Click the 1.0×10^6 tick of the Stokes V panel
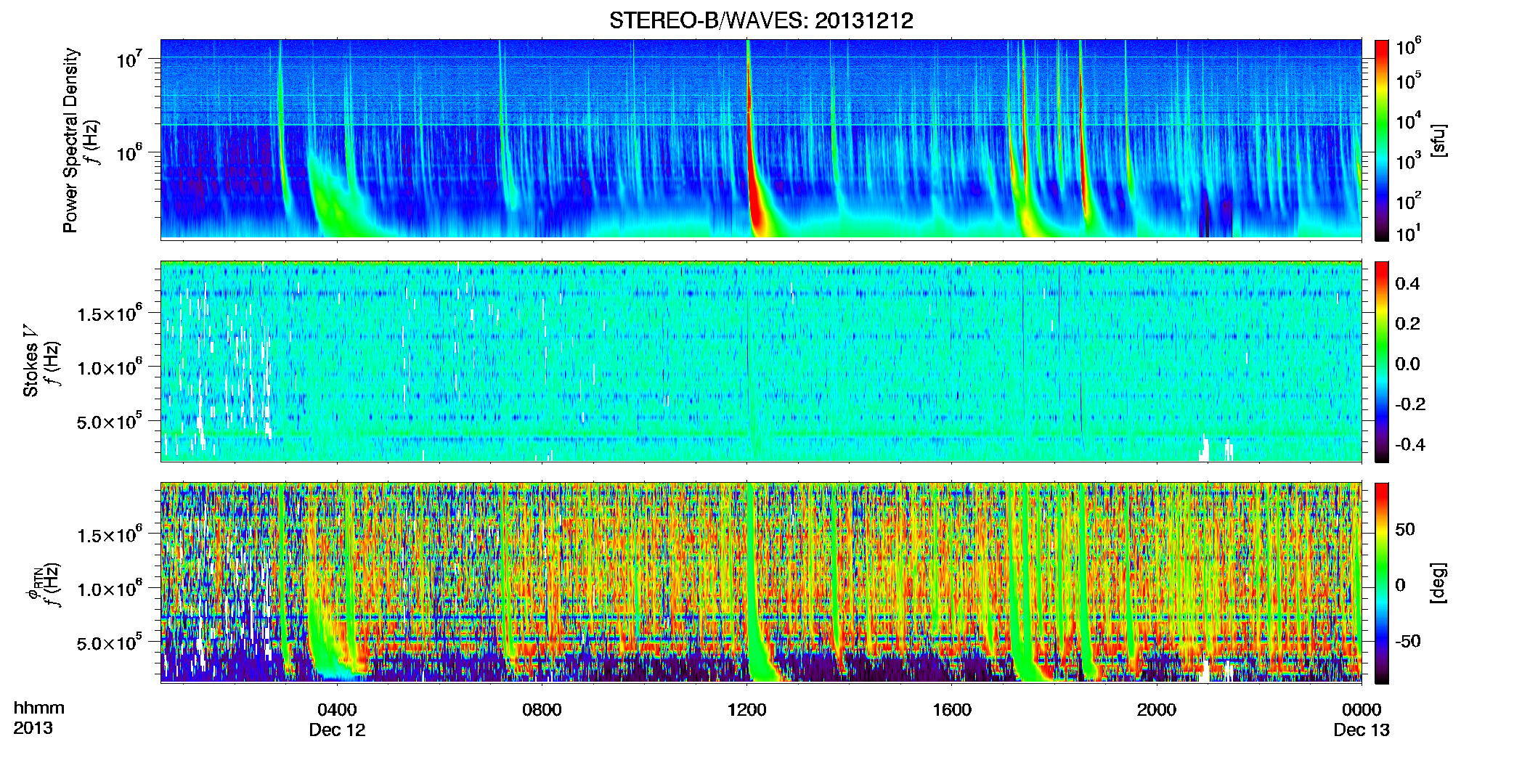 tap(109, 368)
